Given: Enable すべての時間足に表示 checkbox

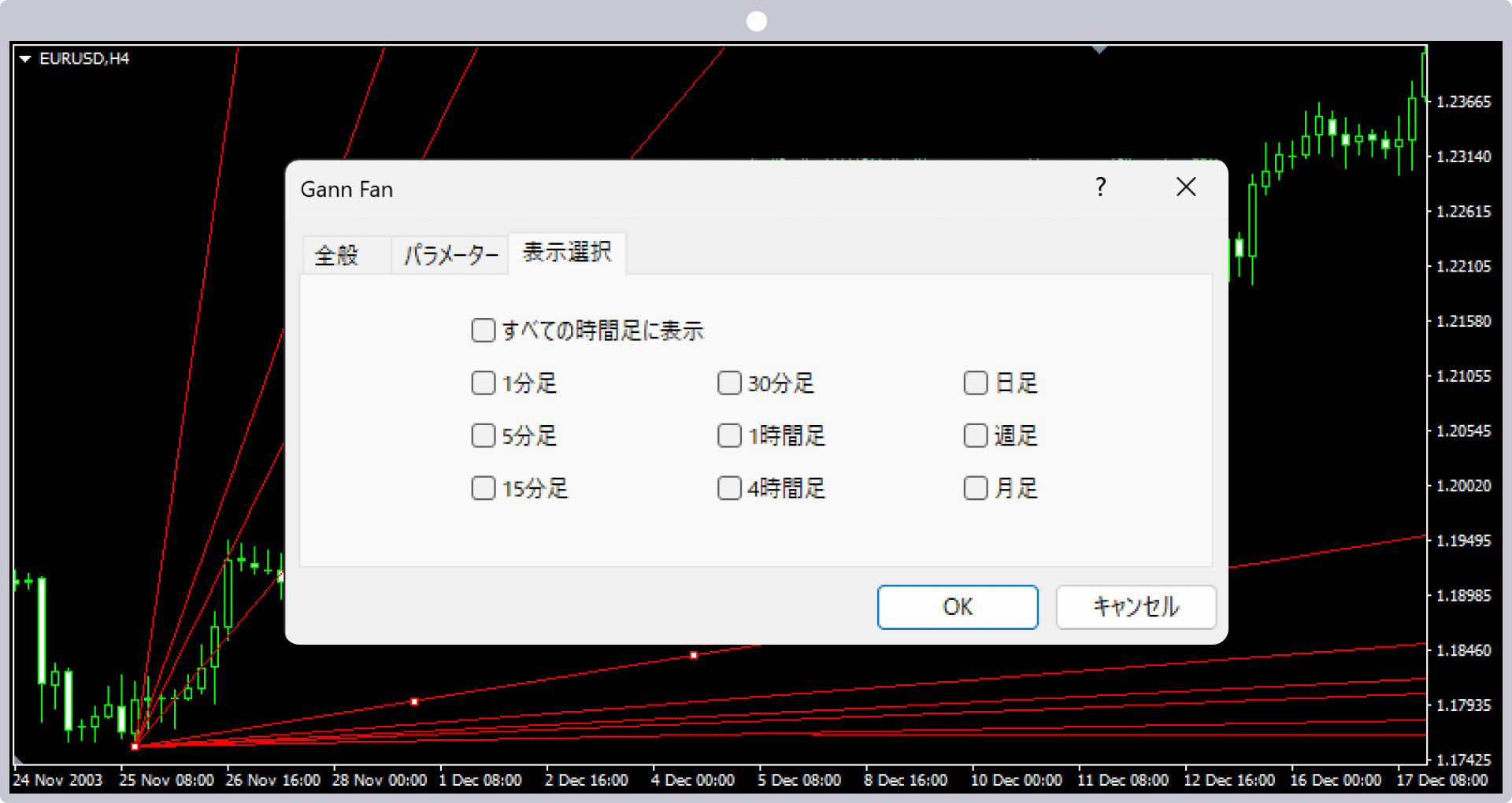Looking at the screenshot, I should point(484,331).
